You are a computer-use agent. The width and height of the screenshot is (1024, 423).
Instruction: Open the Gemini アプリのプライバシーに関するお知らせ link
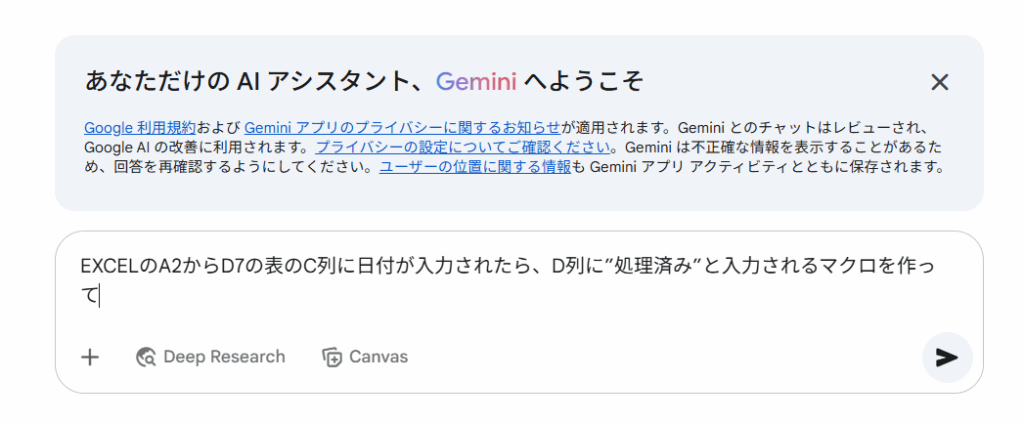pos(402,127)
